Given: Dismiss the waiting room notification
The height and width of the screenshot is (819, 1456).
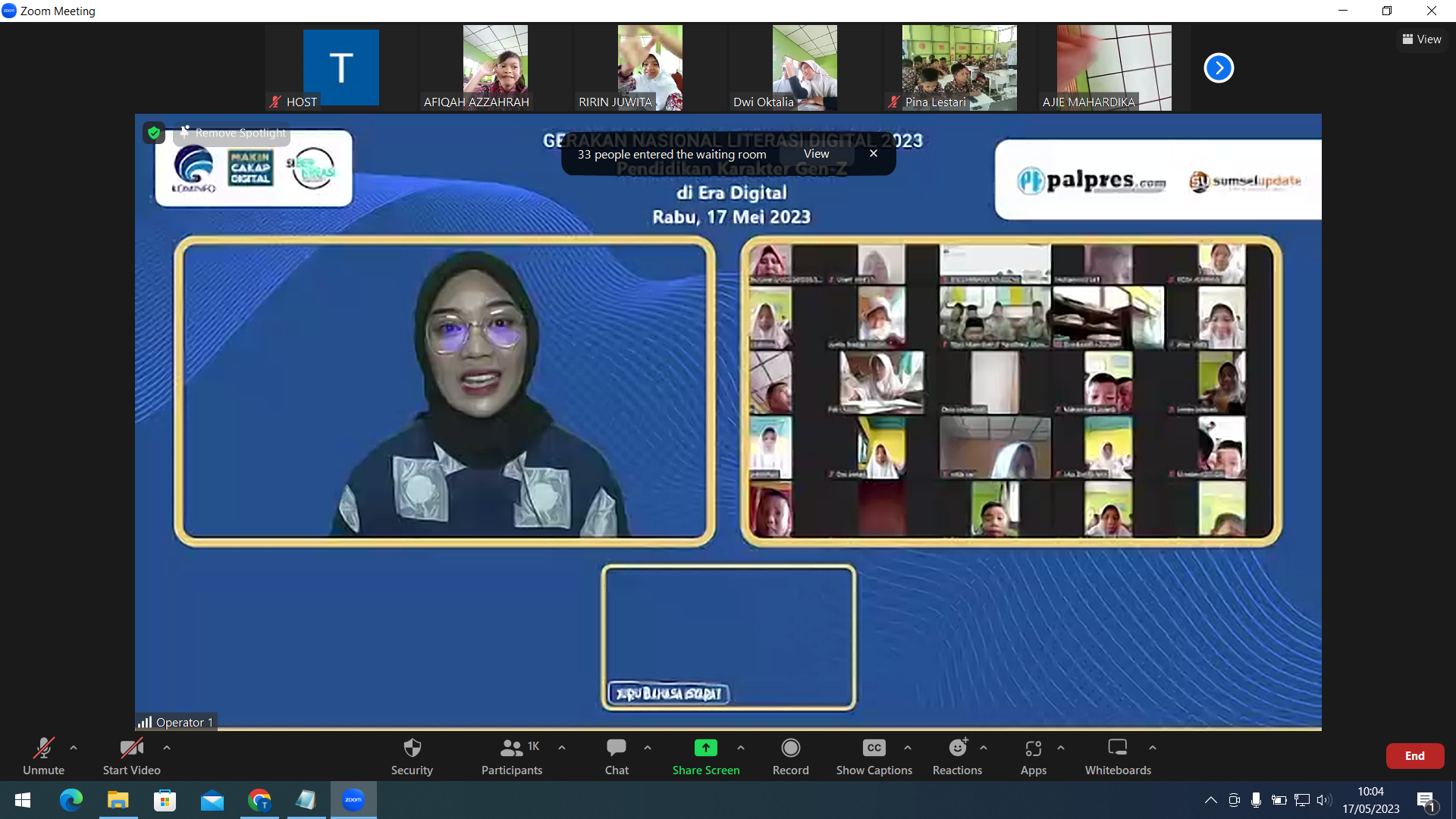Looking at the screenshot, I should pos(874,154).
